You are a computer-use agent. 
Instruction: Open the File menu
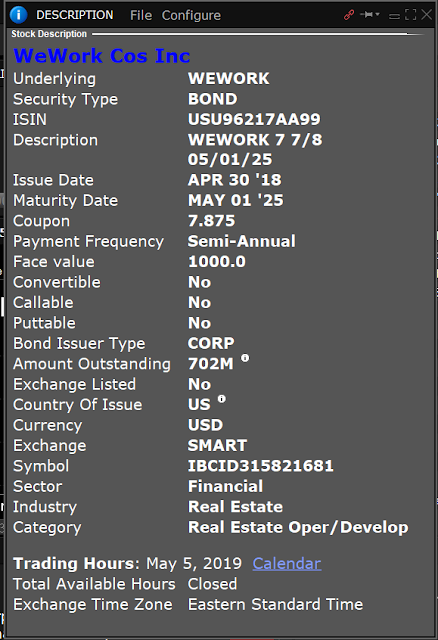pyautogui.click(x=141, y=16)
